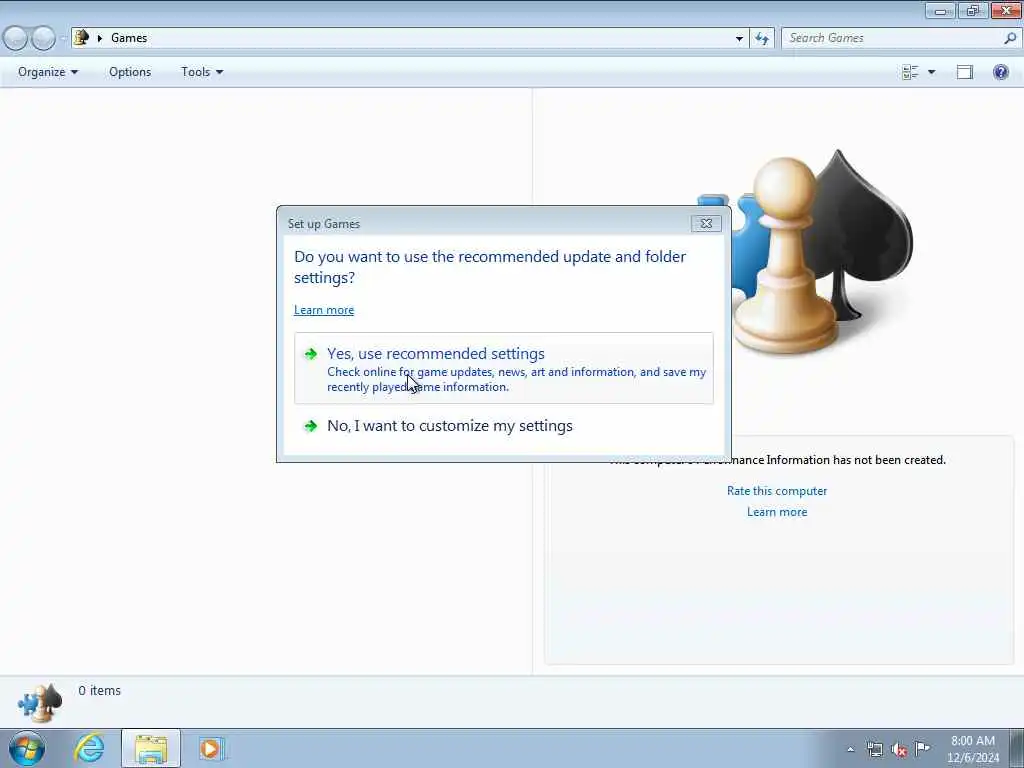Launch Windows Media Player from taskbar
The height and width of the screenshot is (768, 1024).
211,748
